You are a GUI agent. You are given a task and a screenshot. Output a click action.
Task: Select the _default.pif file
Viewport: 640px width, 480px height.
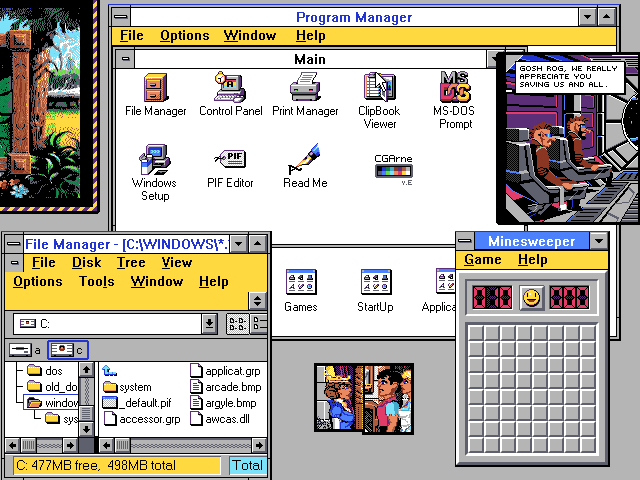(137, 403)
